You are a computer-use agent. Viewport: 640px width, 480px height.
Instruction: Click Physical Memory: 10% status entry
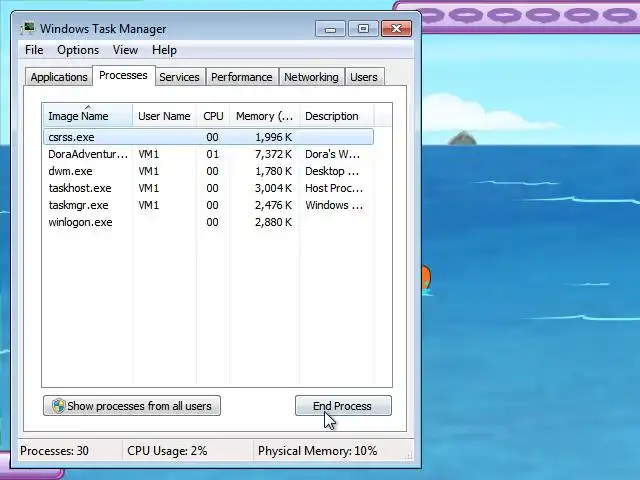(x=317, y=451)
